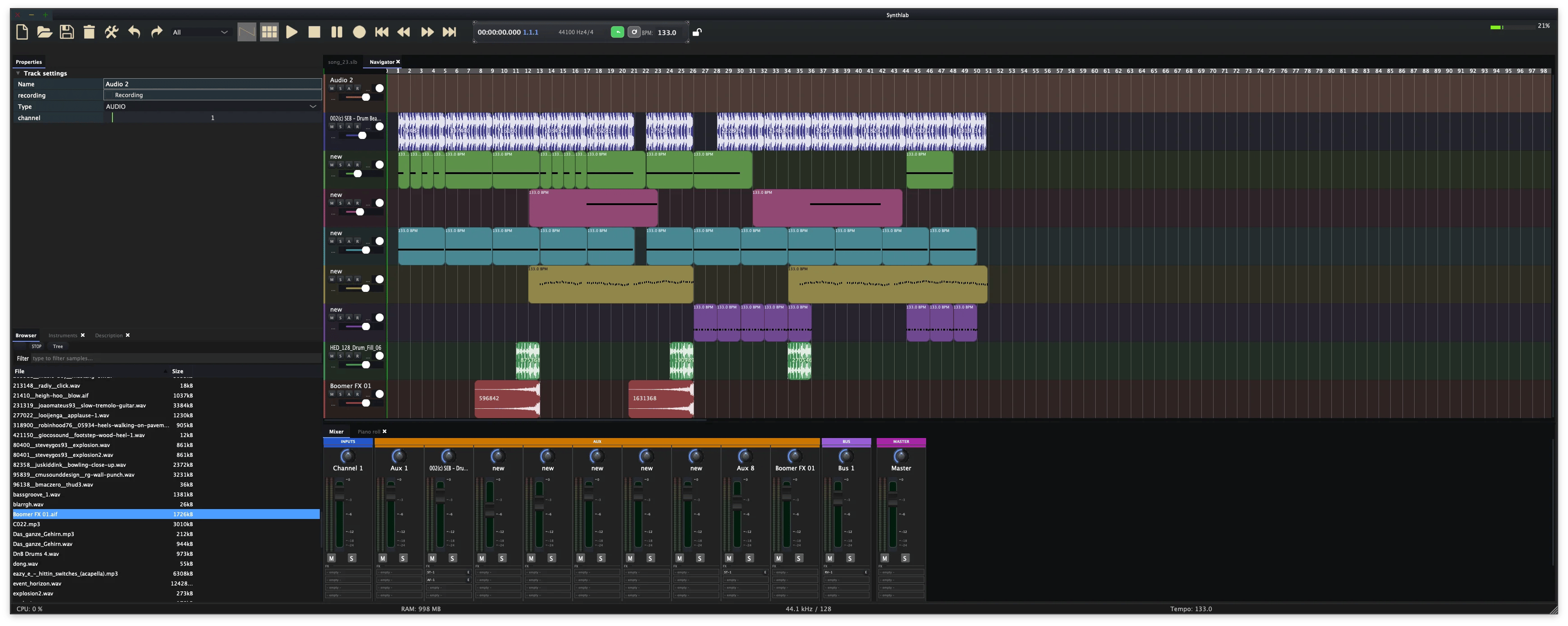Open RV-1 effect slot on Bus 1
The height and width of the screenshot is (626, 1568).
(x=846, y=573)
